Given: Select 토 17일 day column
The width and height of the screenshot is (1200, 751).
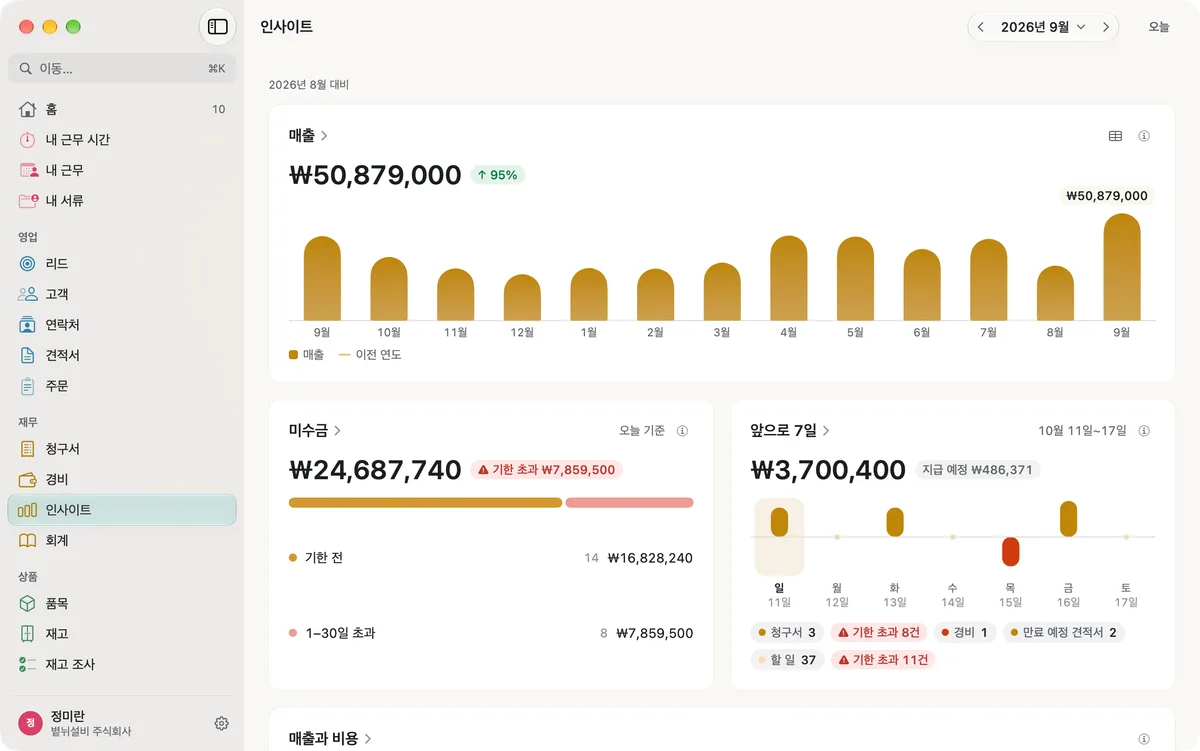Looking at the screenshot, I should (x=1126, y=553).
